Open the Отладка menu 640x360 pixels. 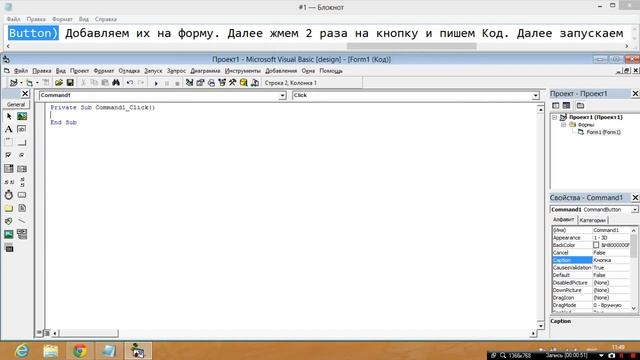129,71
